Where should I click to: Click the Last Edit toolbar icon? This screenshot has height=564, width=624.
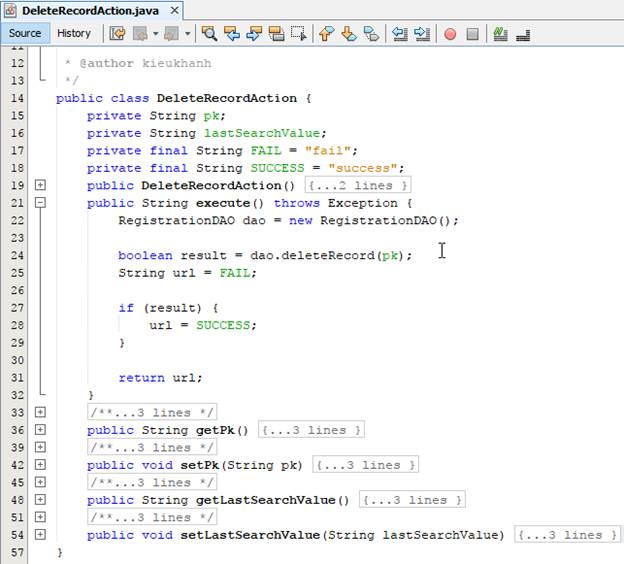[x=117, y=34]
